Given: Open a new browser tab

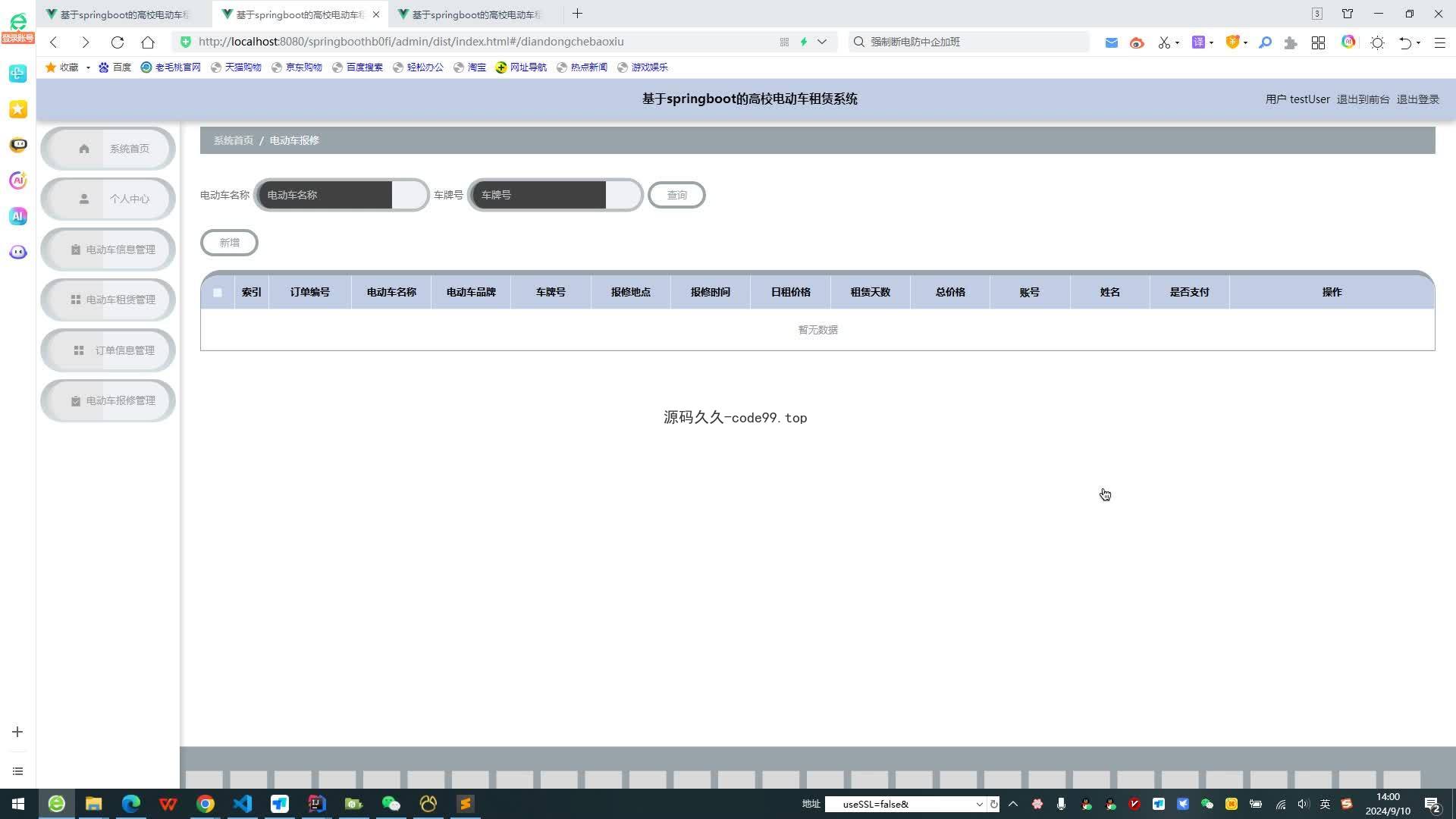Looking at the screenshot, I should pyautogui.click(x=577, y=14).
